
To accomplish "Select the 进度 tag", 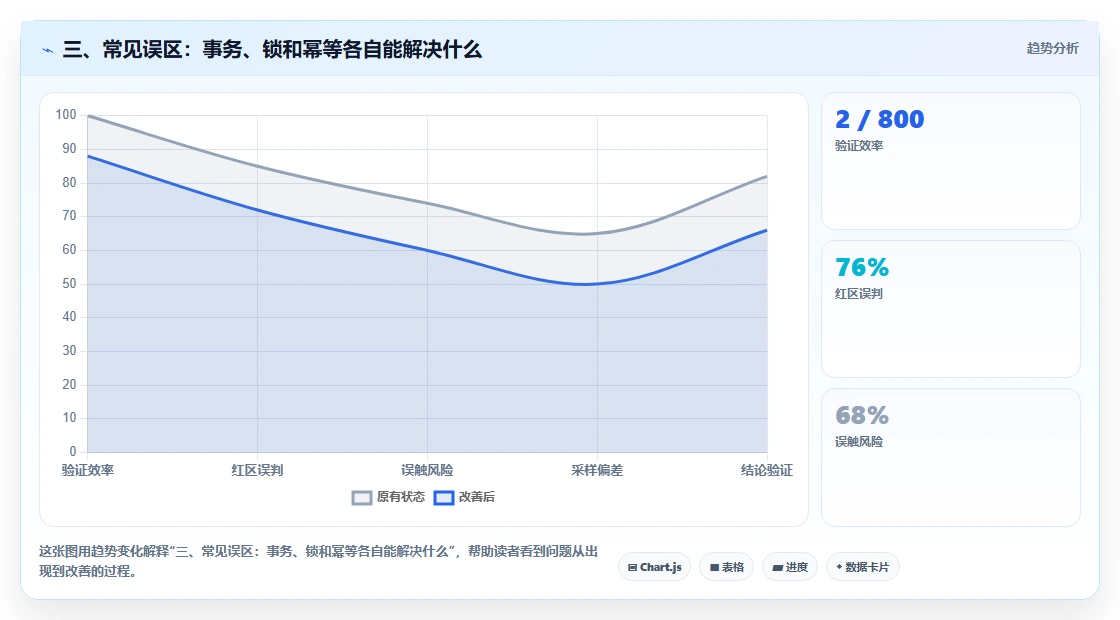I will pyautogui.click(x=790, y=567).
